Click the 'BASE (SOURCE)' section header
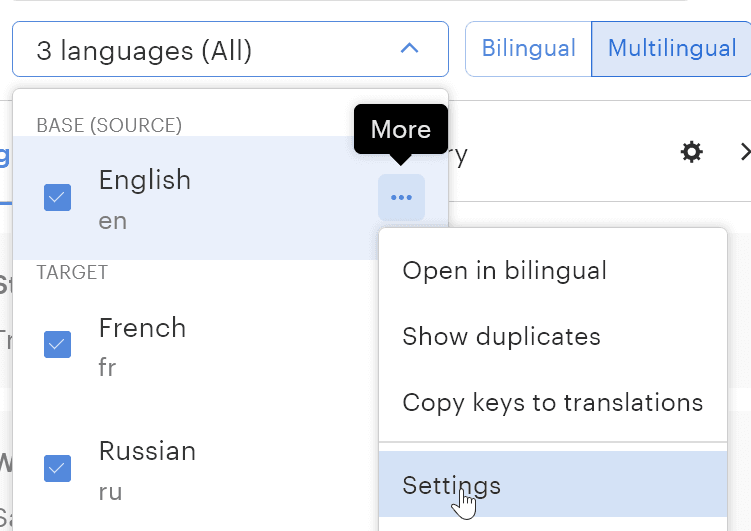 109,125
